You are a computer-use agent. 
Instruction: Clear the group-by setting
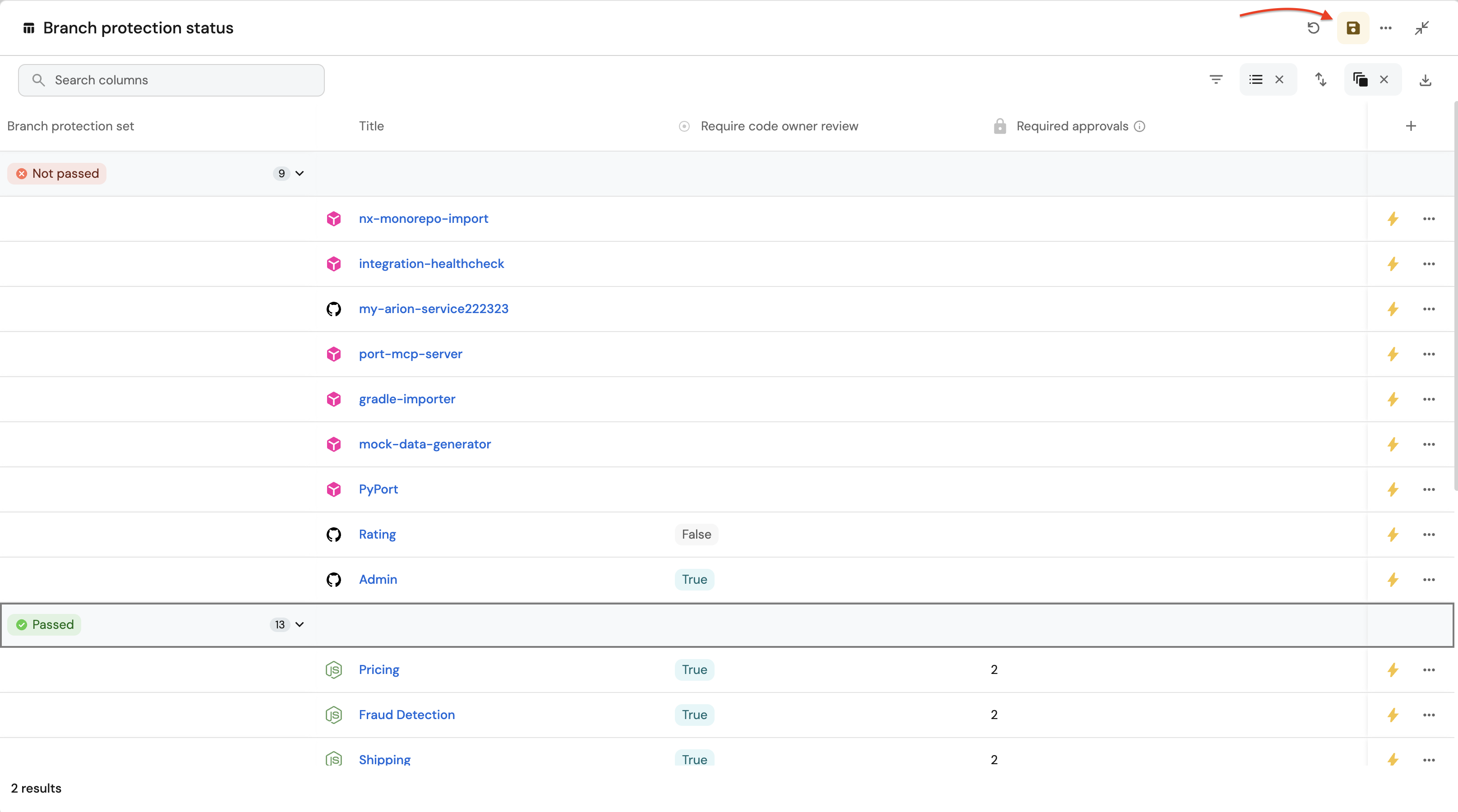click(x=1279, y=80)
